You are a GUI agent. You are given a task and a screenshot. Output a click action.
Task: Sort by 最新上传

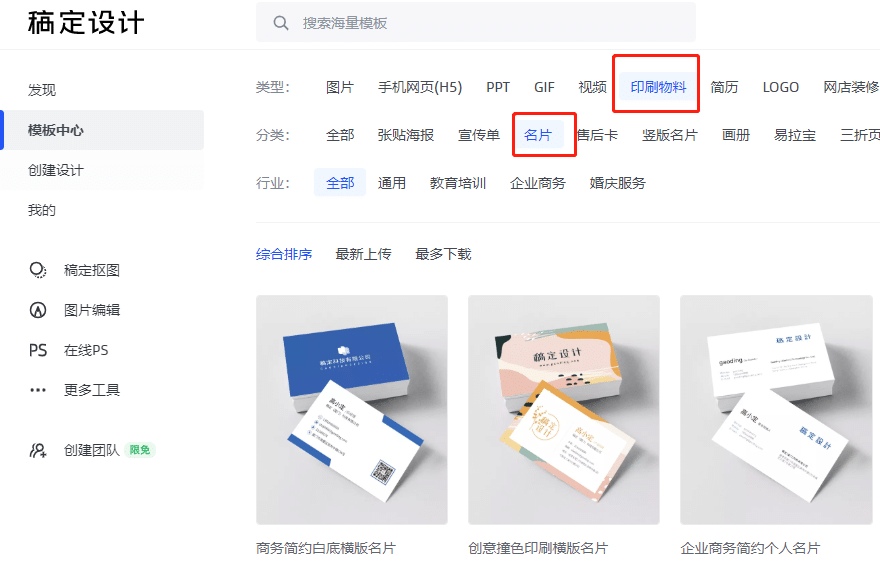[x=363, y=255]
